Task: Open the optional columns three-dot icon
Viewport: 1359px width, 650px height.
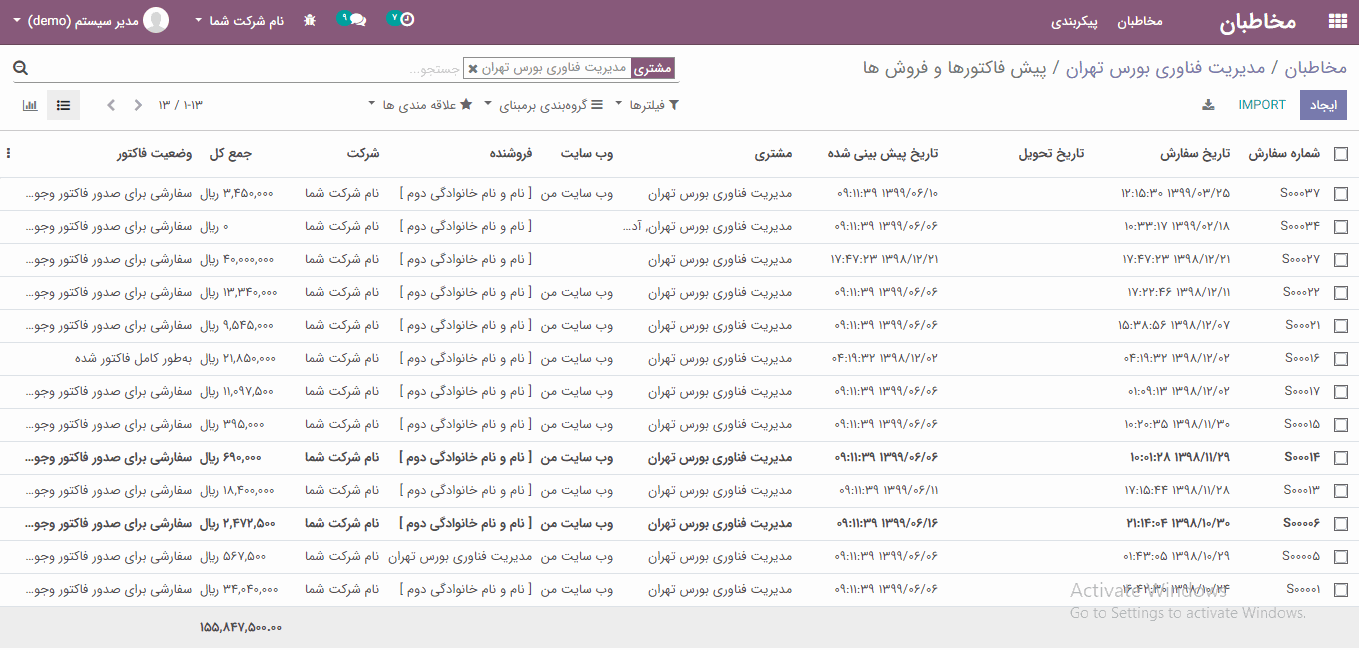Action: [9, 154]
